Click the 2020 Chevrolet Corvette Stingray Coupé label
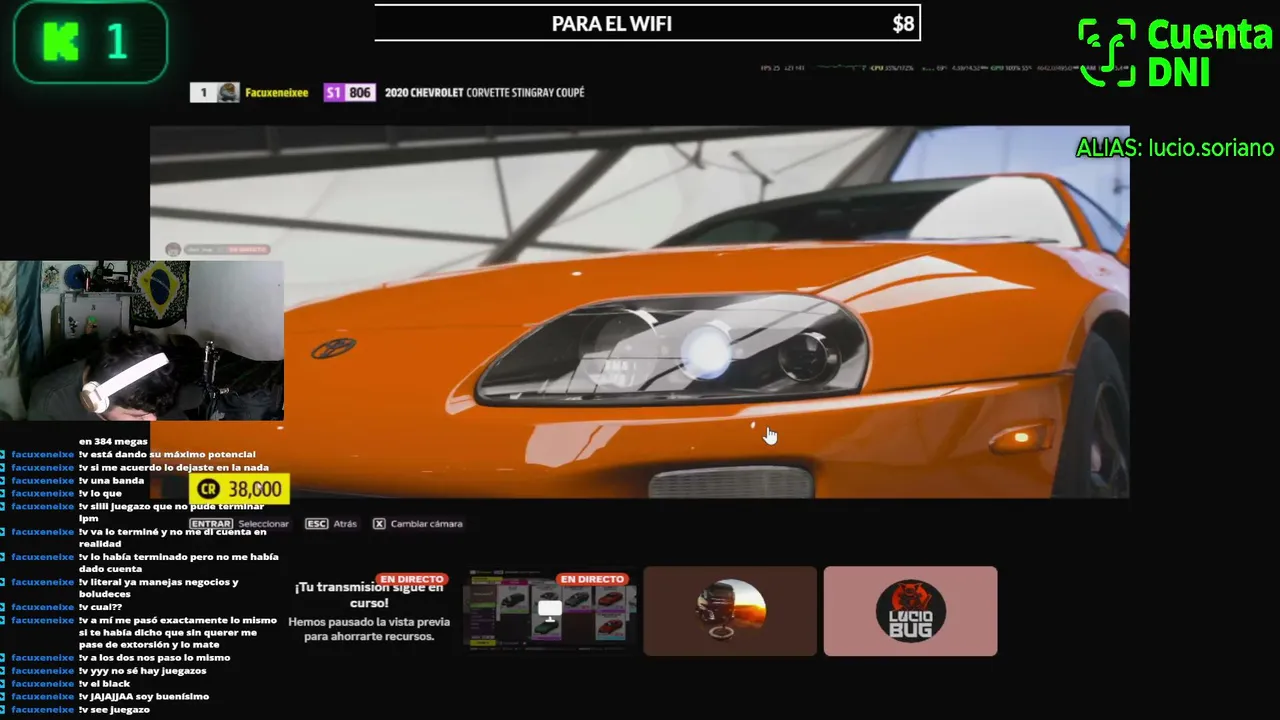The width and height of the screenshot is (1280, 720). pyautogui.click(x=484, y=93)
